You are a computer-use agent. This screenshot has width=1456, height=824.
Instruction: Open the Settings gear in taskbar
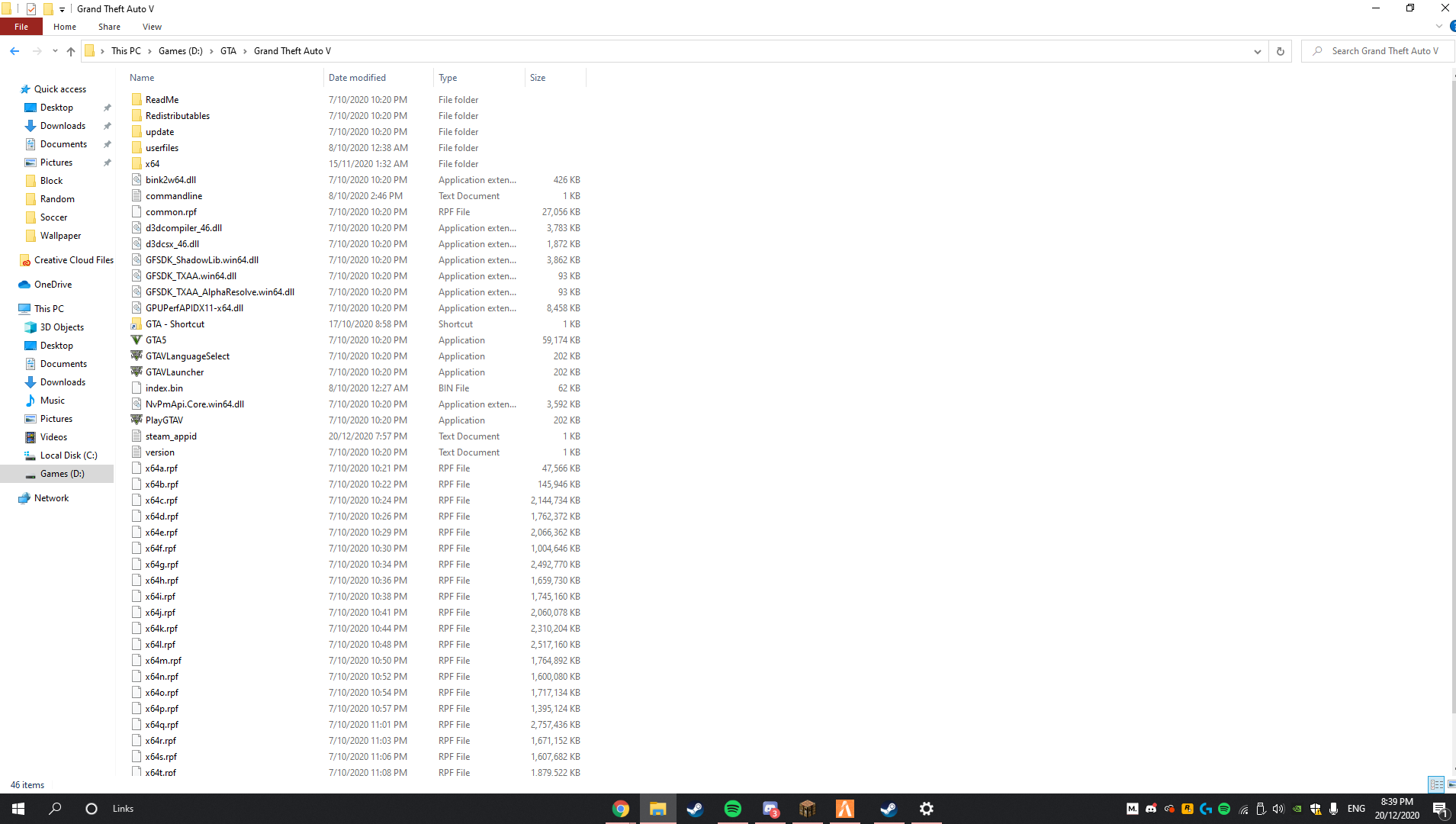point(927,809)
